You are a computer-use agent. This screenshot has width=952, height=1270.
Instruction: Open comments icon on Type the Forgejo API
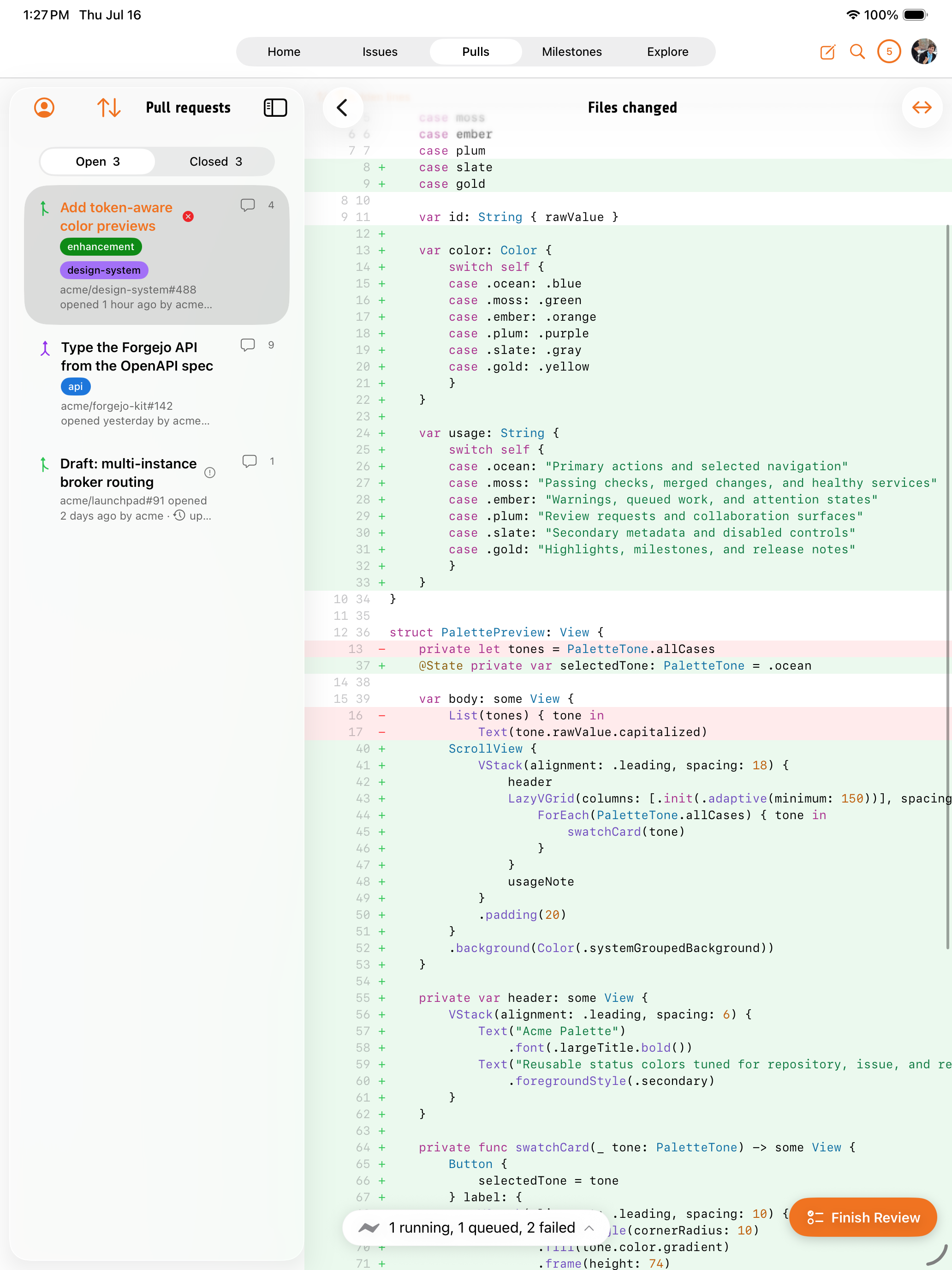coord(248,344)
